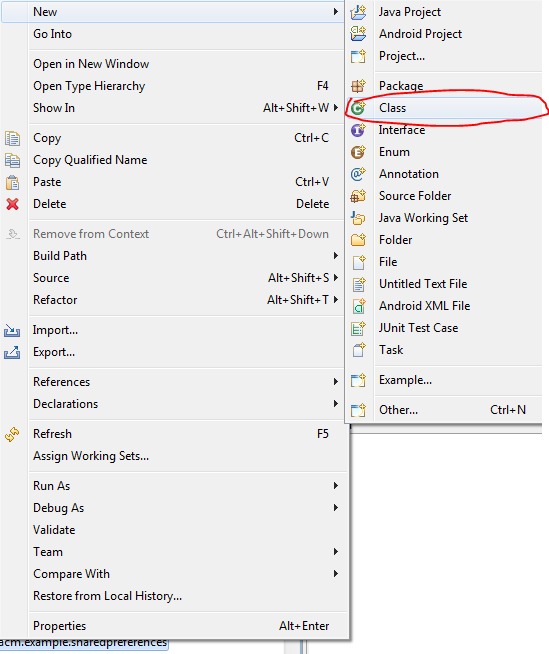Screen dimensions: 549x654
Task: Expand the Debug As submenu arrow
Action: pyautogui.click(x=335, y=508)
